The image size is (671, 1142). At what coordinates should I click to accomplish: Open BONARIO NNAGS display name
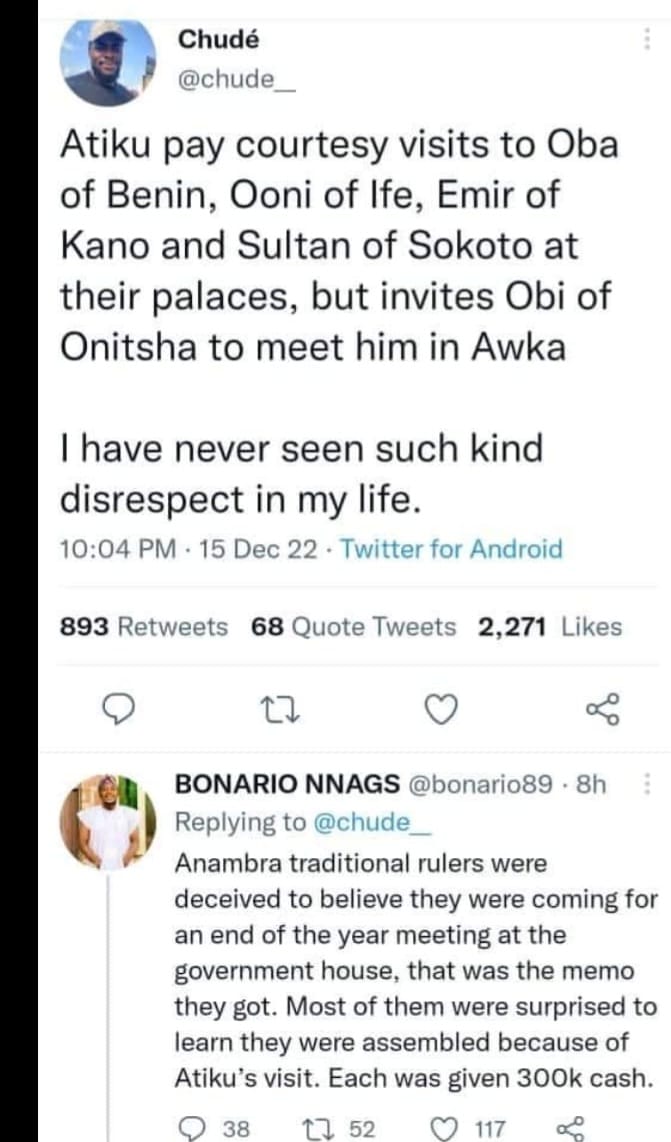[x=286, y=785]
